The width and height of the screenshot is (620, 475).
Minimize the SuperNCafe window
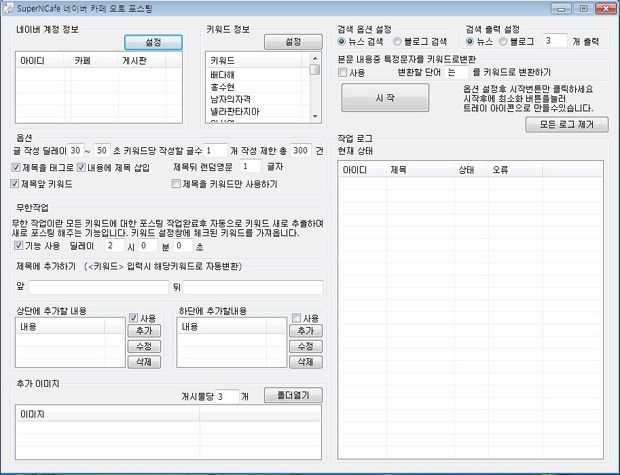tap(561, 8)
